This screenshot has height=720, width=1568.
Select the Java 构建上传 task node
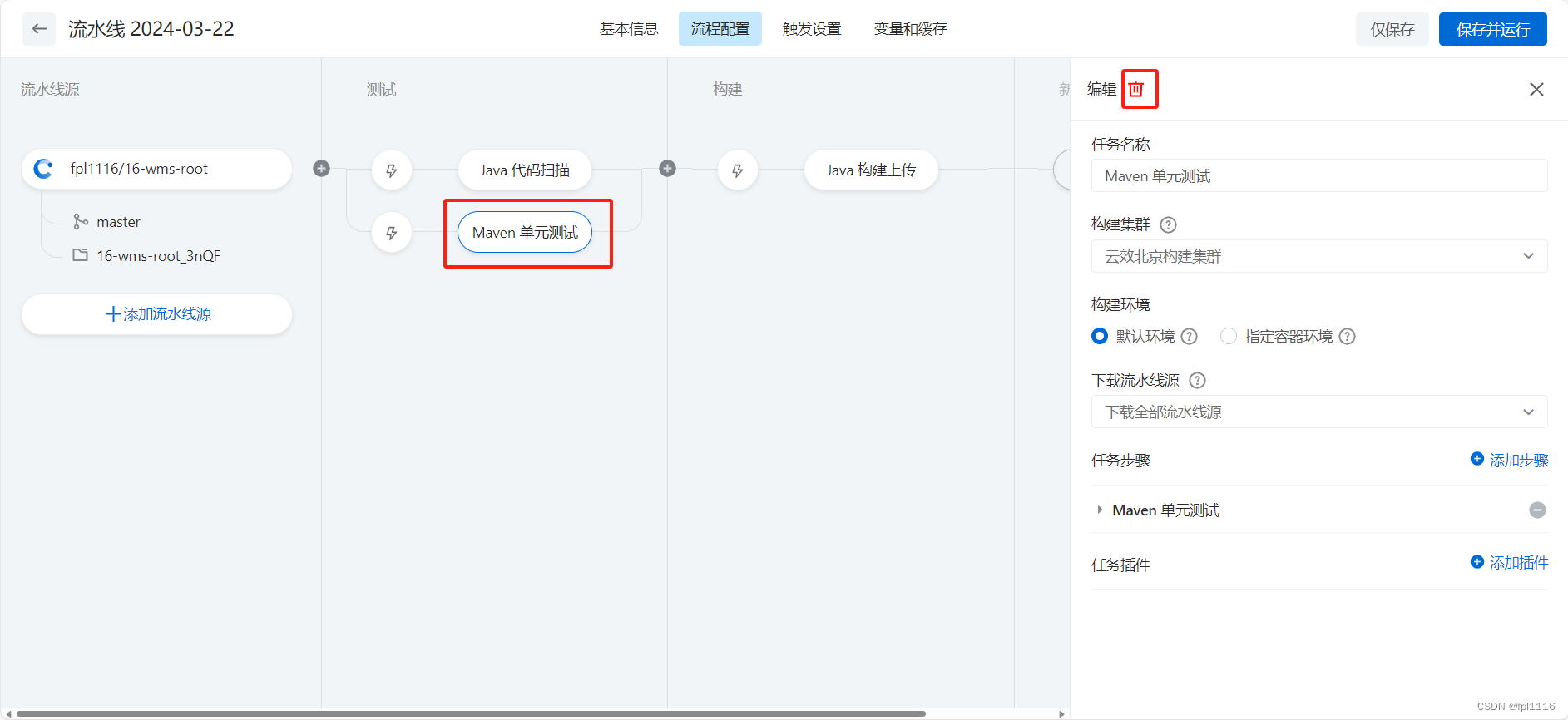(x=871, y=170)
